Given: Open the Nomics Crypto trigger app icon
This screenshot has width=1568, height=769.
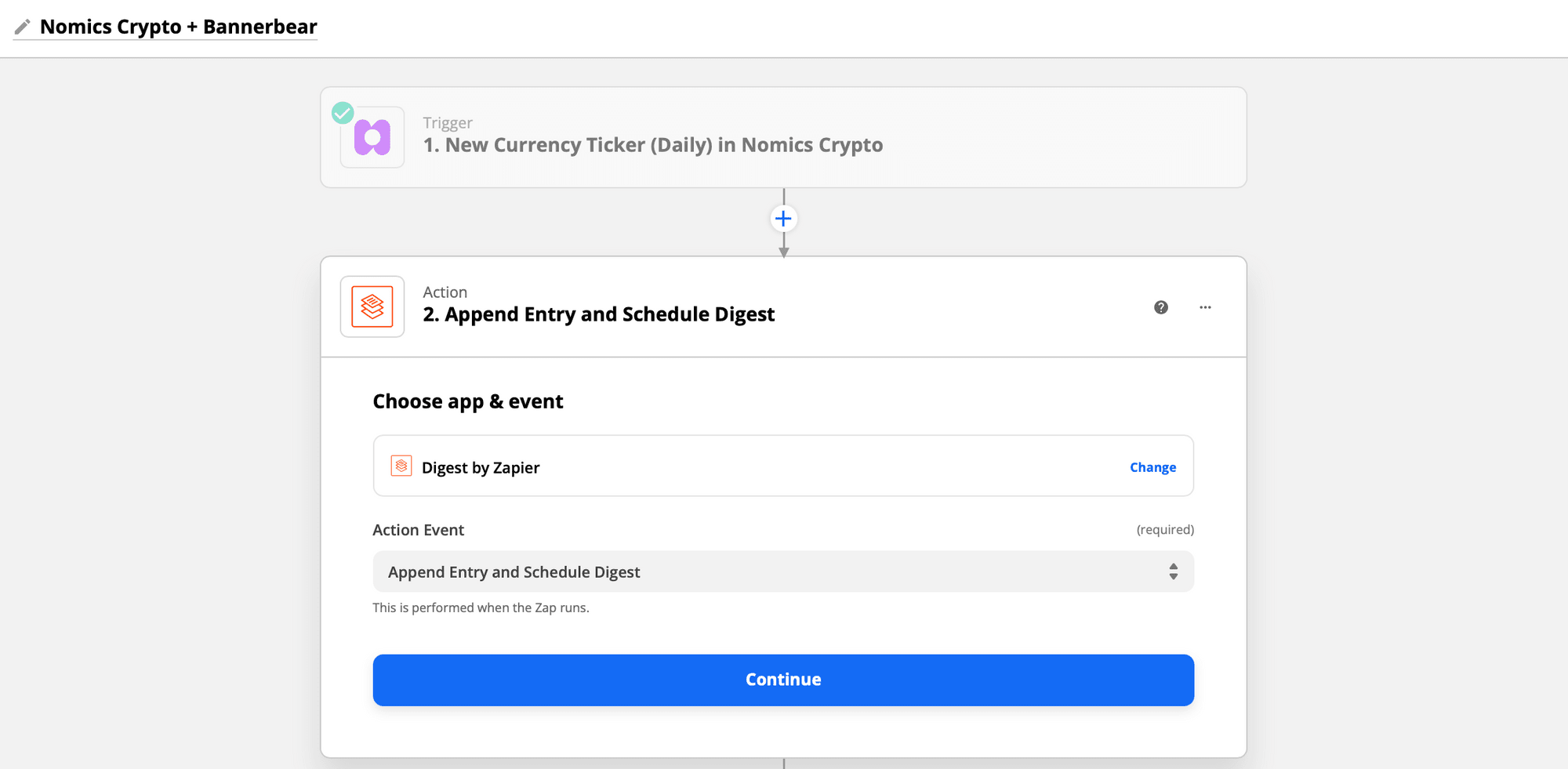Looking at the screenshot, I should pyautogui.click(x=372, y=137).
